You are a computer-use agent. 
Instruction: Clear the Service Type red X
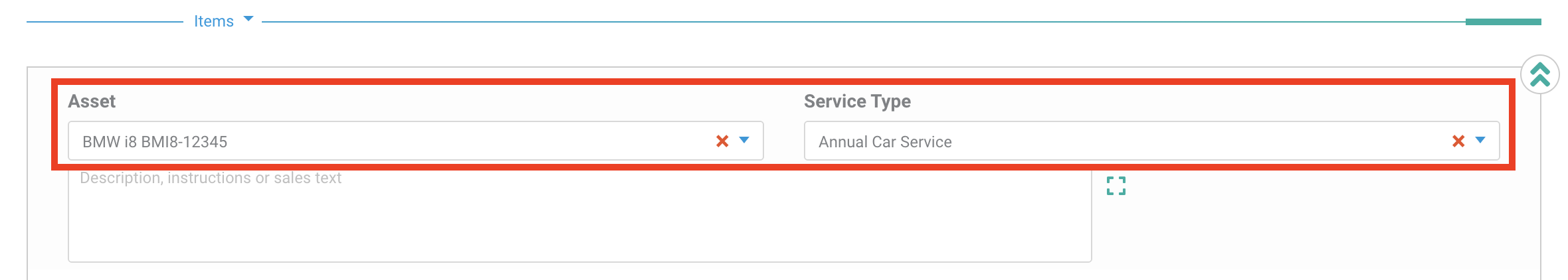1458,141
